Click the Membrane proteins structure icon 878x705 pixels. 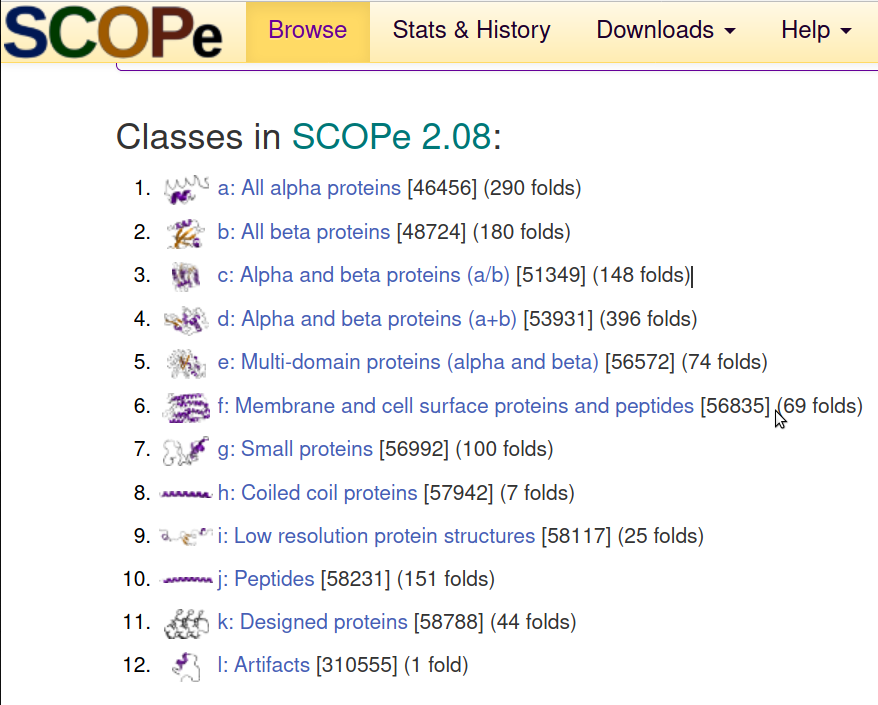click(186, 406)
